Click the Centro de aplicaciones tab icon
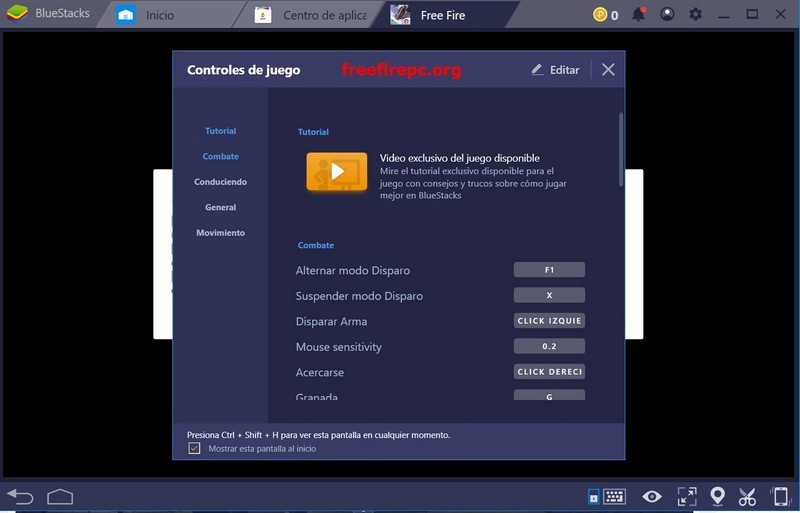Screen dimensions: 800x513 263,15
